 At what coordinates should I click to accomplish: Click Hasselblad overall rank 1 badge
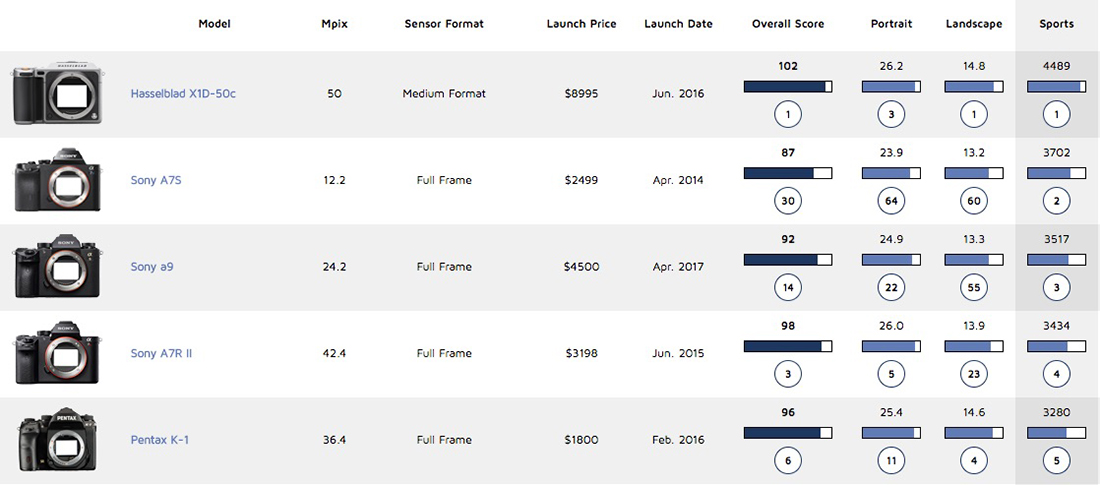(x=788, y=115)
